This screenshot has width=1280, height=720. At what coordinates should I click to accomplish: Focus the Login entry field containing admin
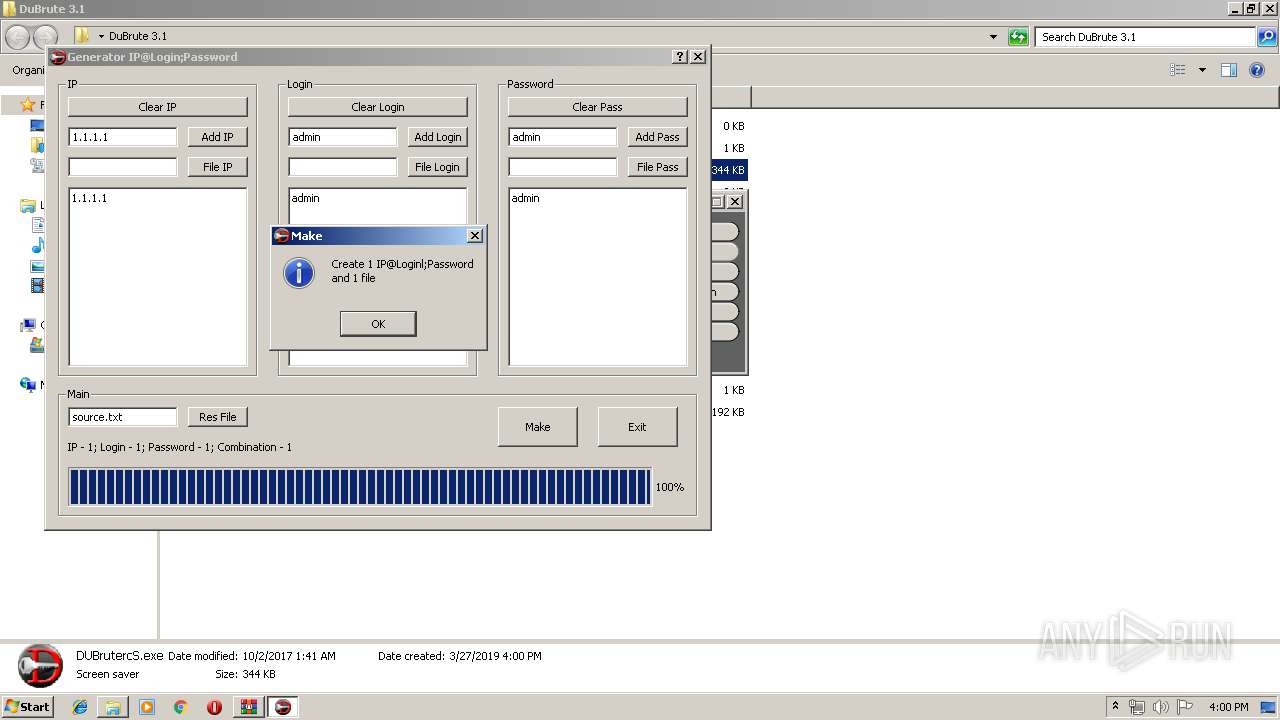point(343,137)
